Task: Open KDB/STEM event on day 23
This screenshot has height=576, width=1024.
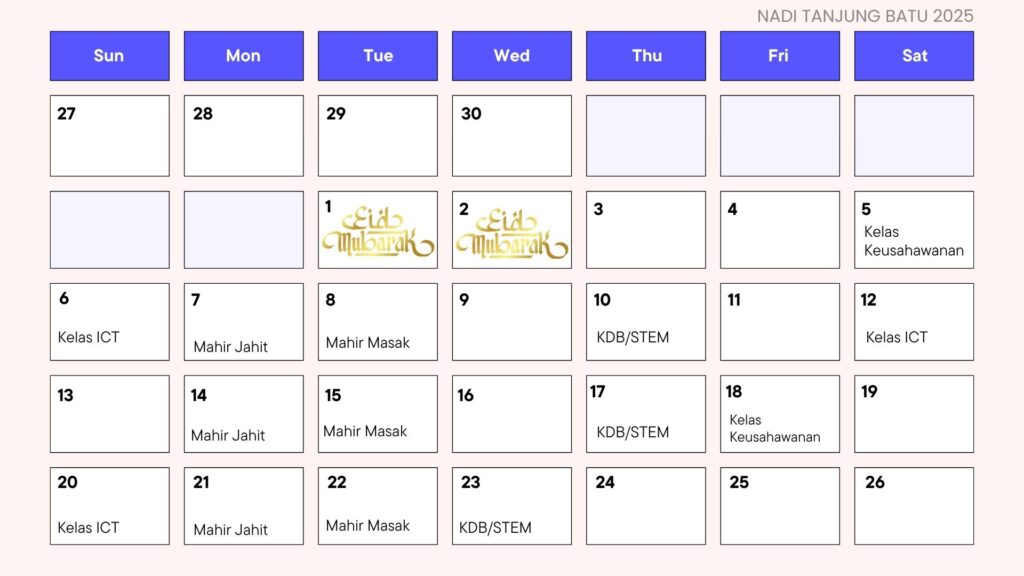Action: point(495,528)
